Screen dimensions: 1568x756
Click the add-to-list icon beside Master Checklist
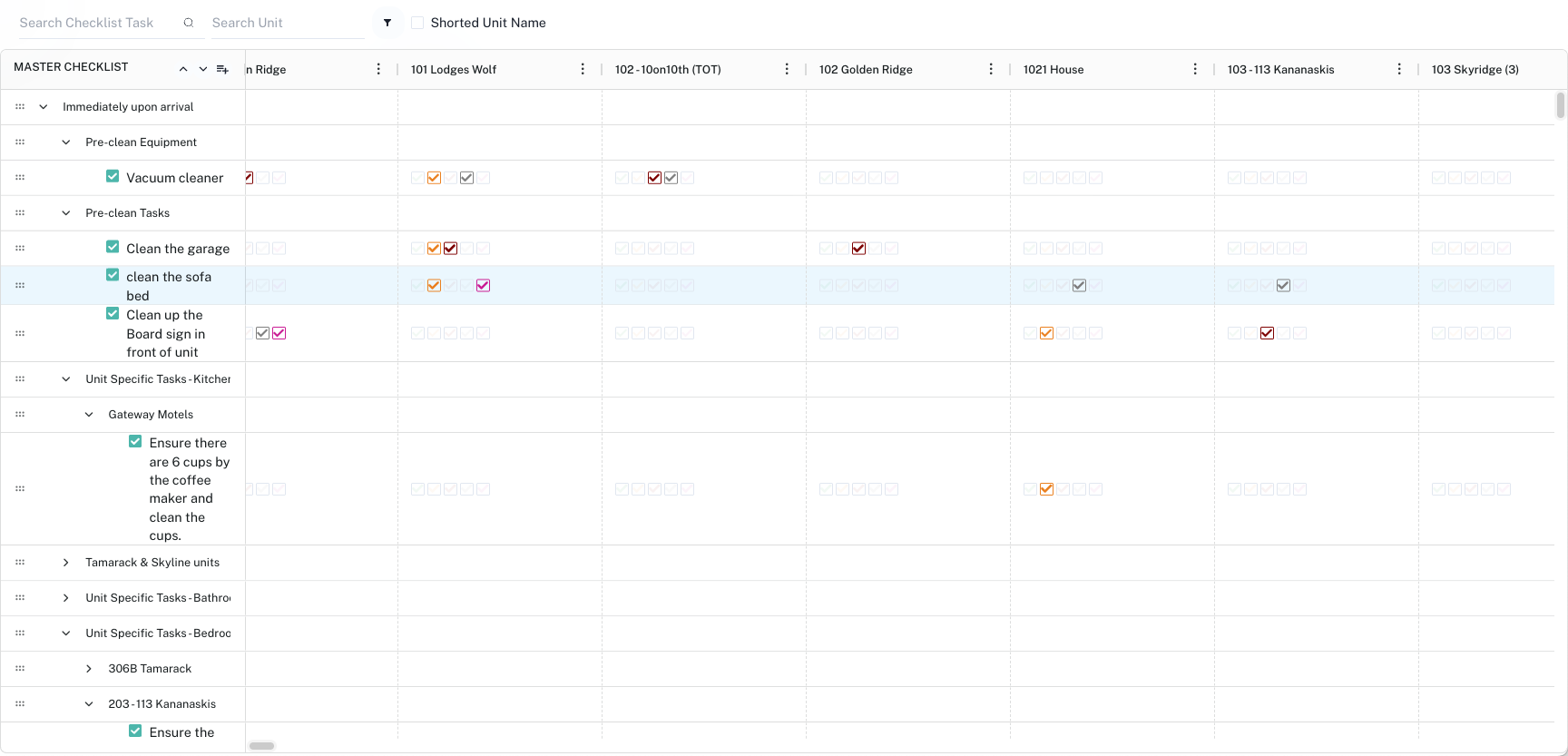click(x=222, y=69)
